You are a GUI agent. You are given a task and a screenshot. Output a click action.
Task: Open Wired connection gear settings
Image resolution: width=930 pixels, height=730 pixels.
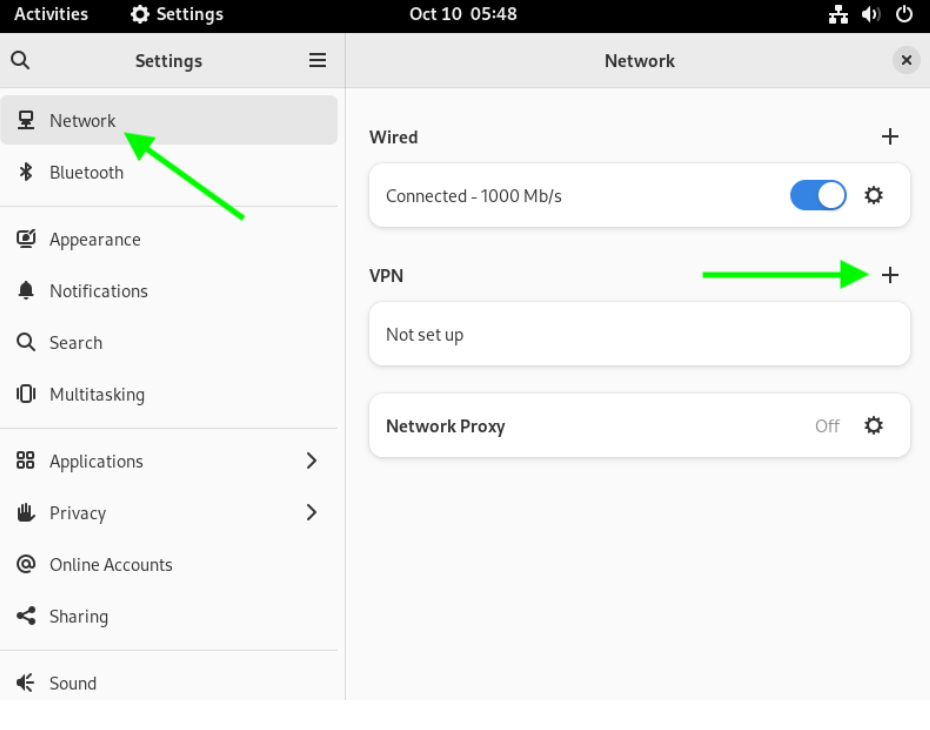click(873, 196)
